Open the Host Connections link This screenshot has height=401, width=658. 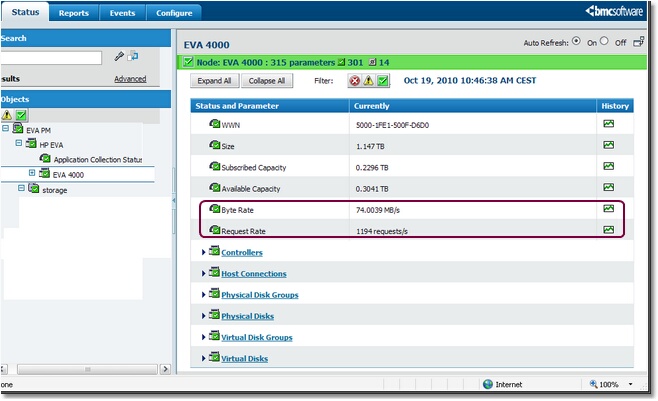click(254, 274)
